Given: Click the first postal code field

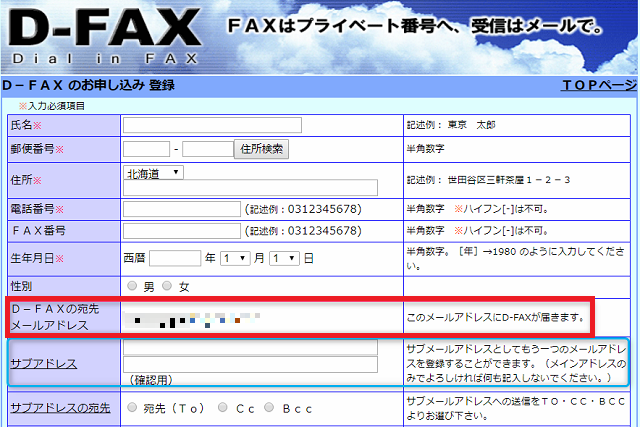Looking at the screenshot, I should [146, 149].
